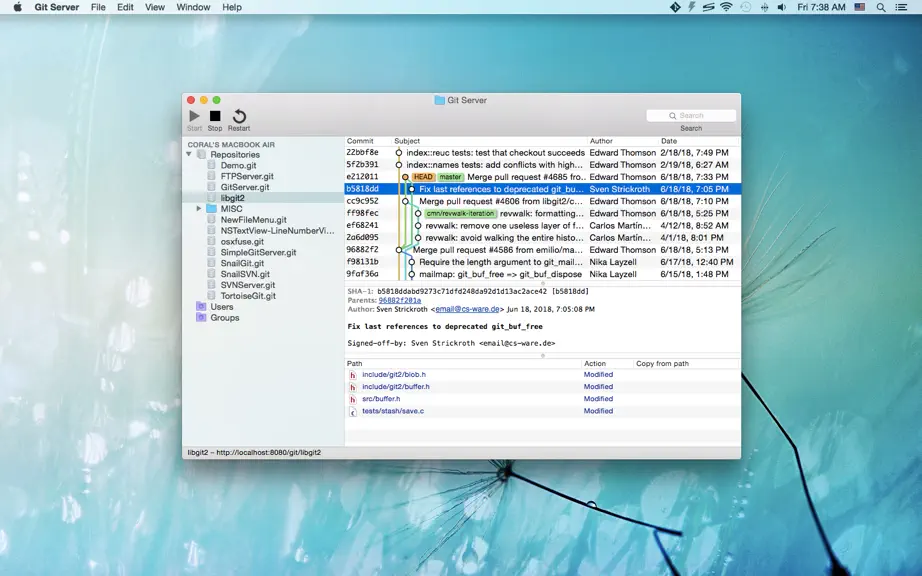Collapse the Repositories tree node
This screenshot has height=576, width=922.
189,155
